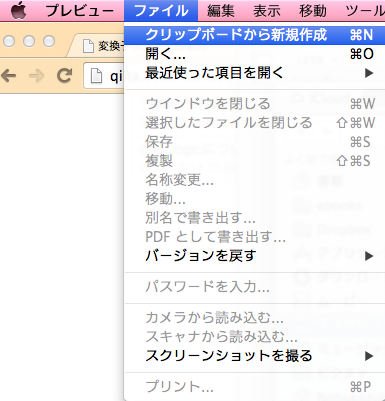The image size is (385, 401).
Task: Click PDF として書き出す... menu item
Action: [x=255, y=237]
